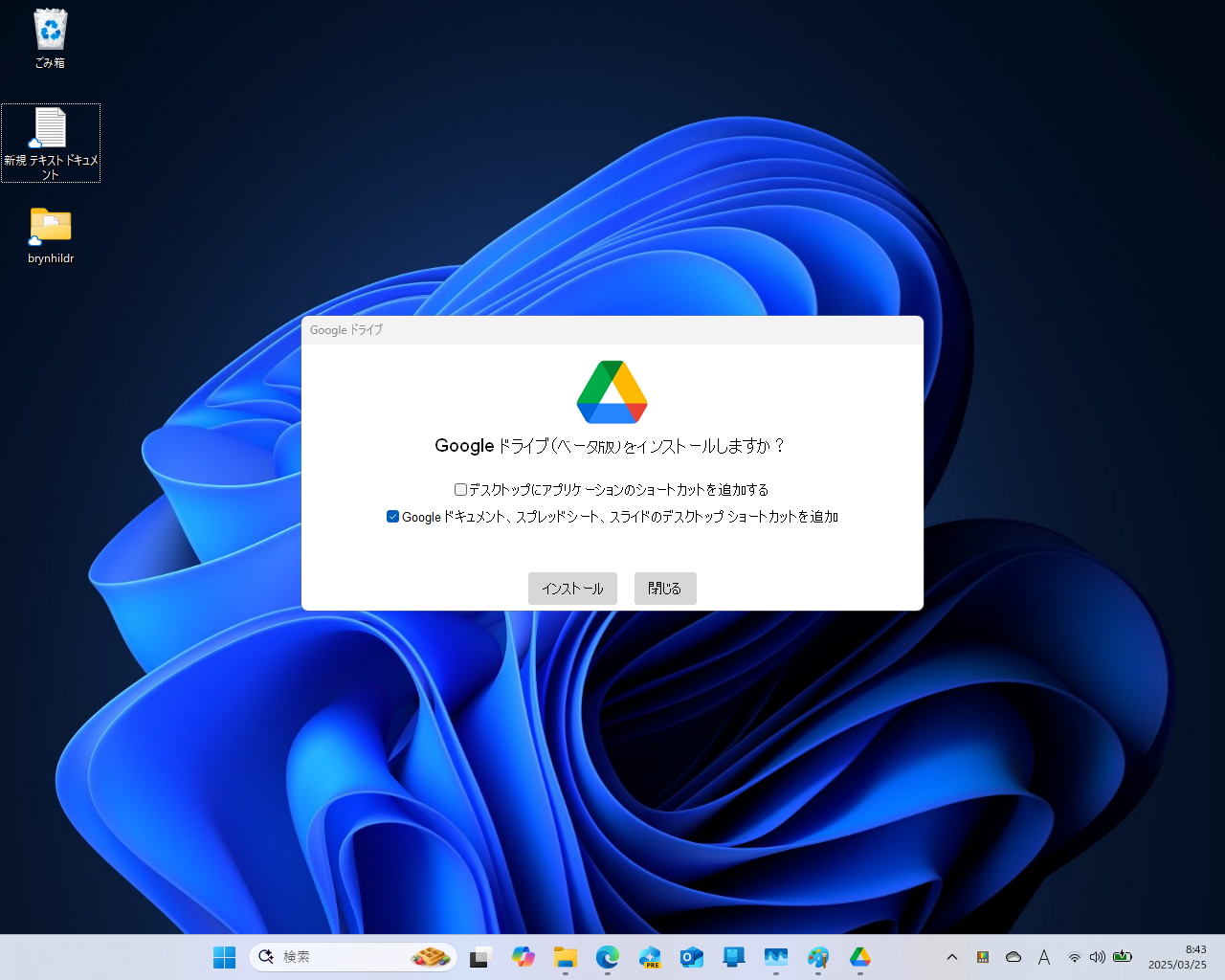1225x980 pixels.
Task: Open Outlook from the taskbar
Action: coord(692,956)
